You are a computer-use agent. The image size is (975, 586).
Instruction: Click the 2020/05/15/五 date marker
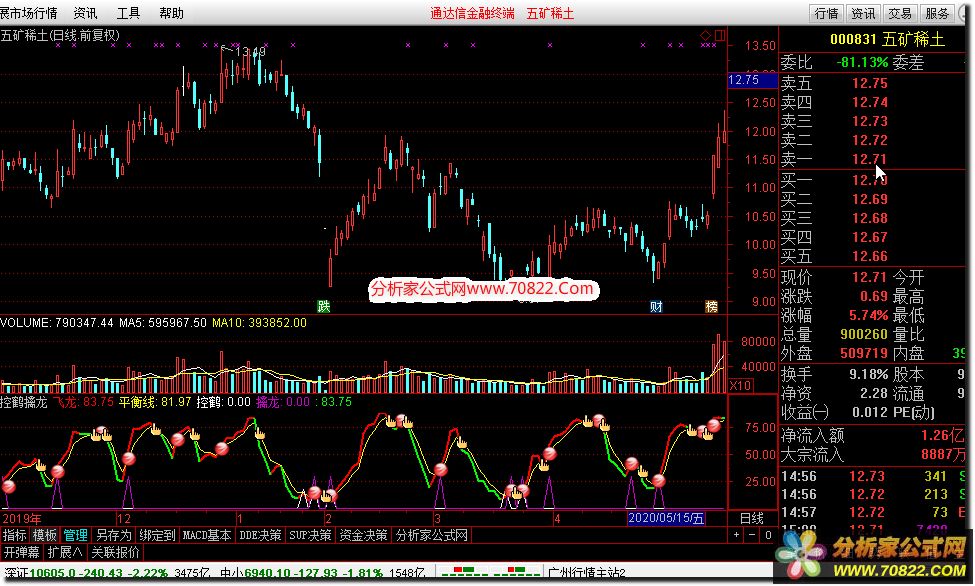666,518
